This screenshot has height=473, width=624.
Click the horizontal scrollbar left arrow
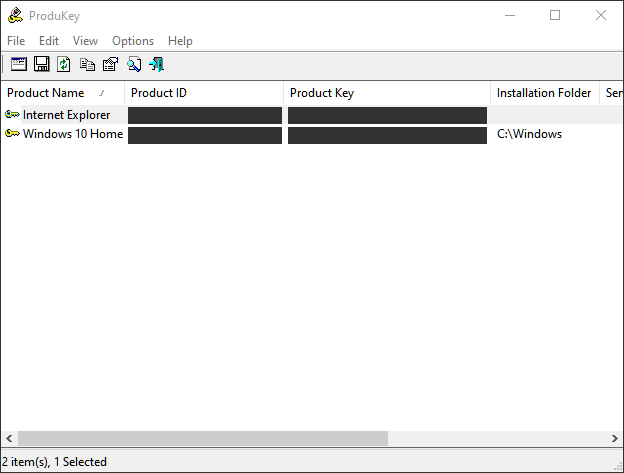(x=9, y=438)
